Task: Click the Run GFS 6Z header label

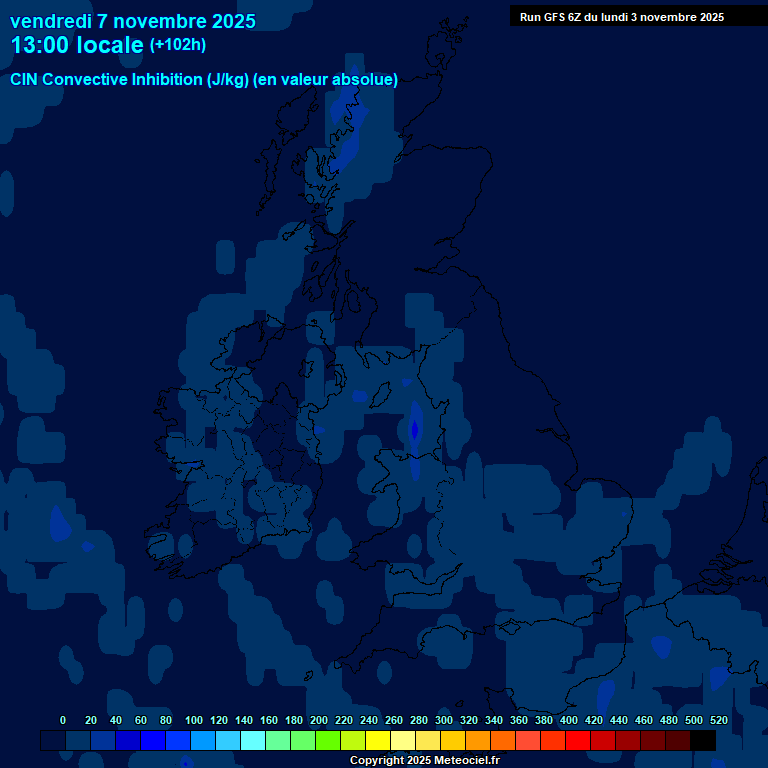Action: [x=621, y=17]
